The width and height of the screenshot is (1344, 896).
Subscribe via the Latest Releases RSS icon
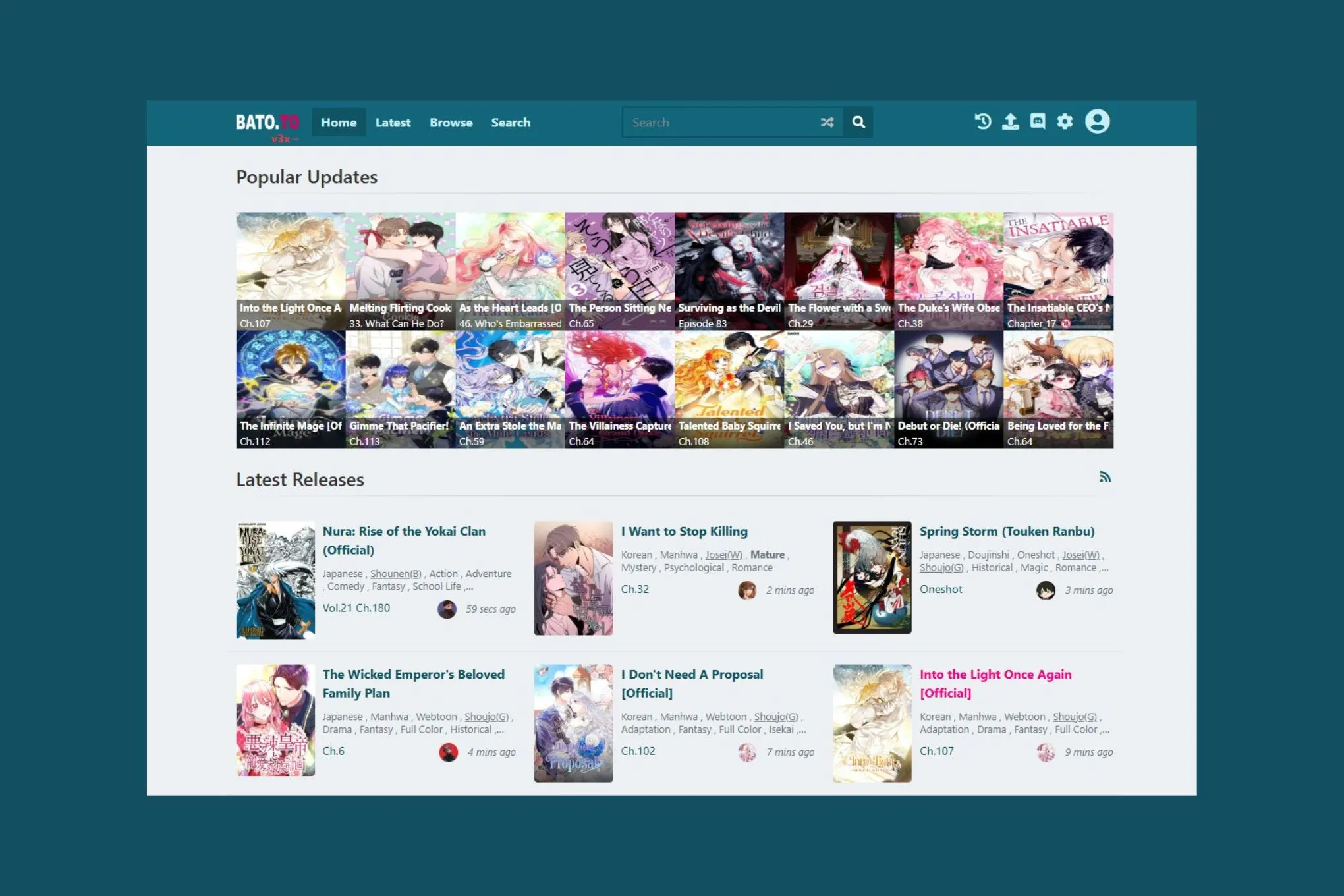pos(1106,476)
